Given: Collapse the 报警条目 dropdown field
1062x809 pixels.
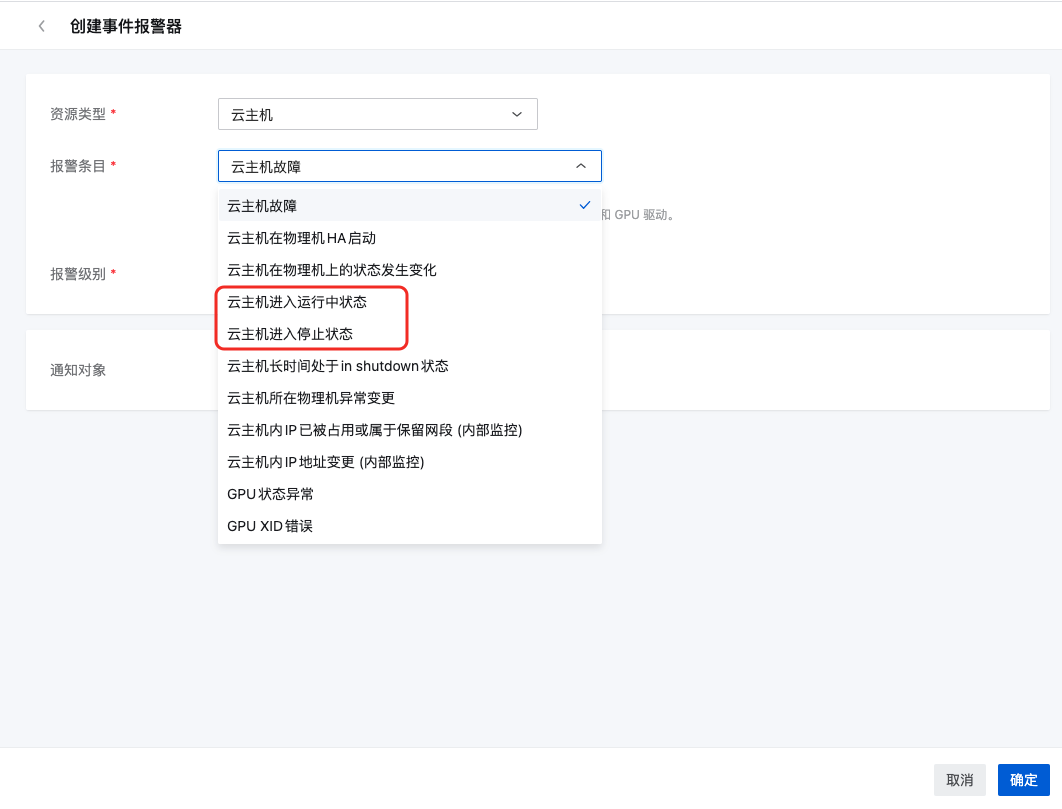Looking at the screenshot, I should [410, 166].
